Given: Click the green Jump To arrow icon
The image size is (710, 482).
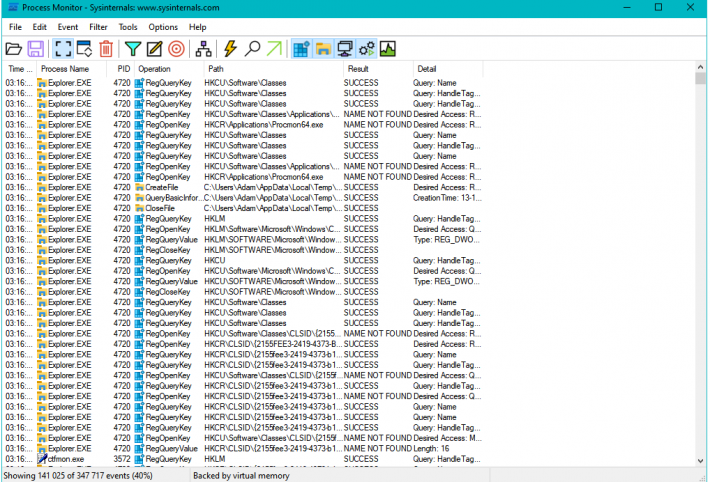Looking at the screenshot, I should point(274,49).
